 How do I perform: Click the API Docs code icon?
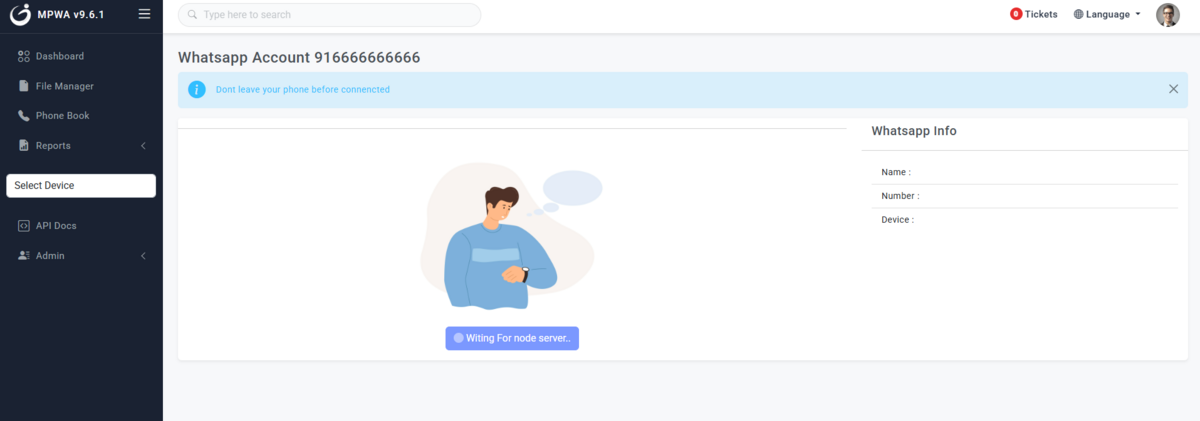(24, 226)
